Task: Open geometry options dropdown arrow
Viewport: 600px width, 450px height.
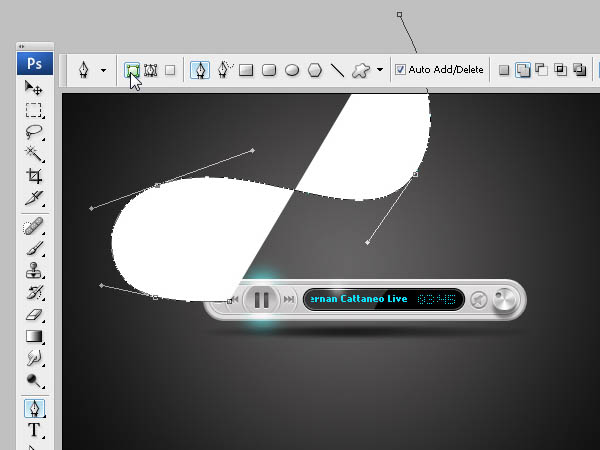Action: [x=380, y=70]
